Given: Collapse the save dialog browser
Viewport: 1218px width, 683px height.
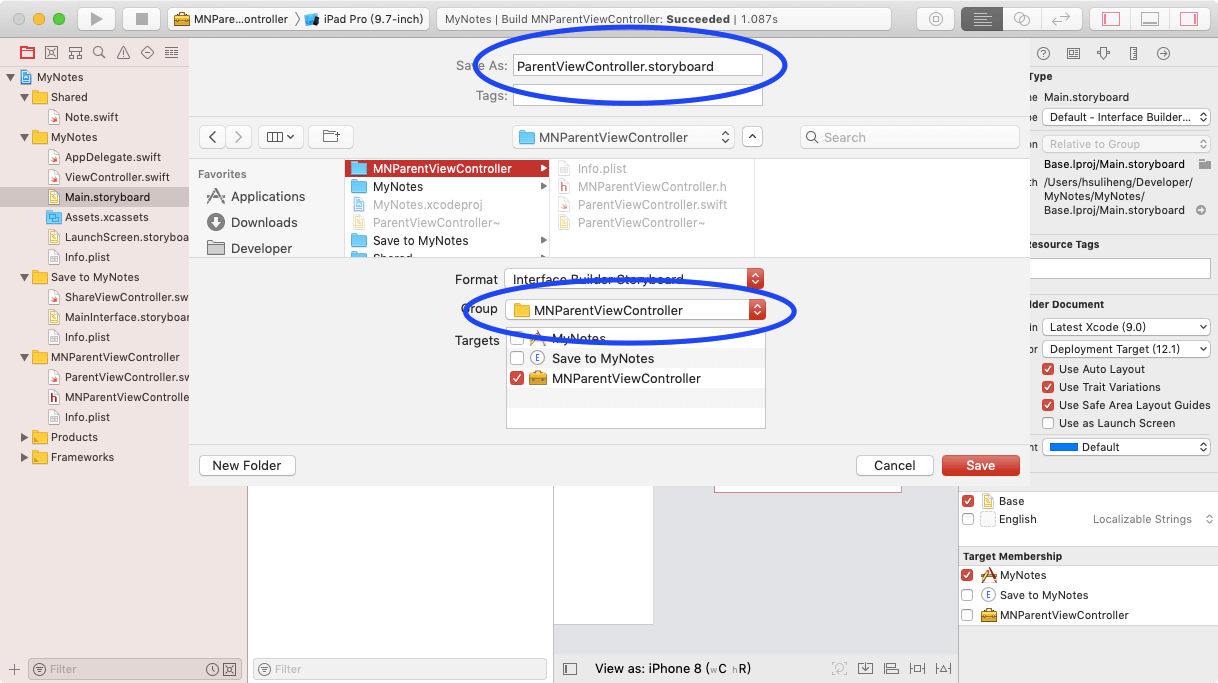Looking at the screenshot, I should coord(754,137).
